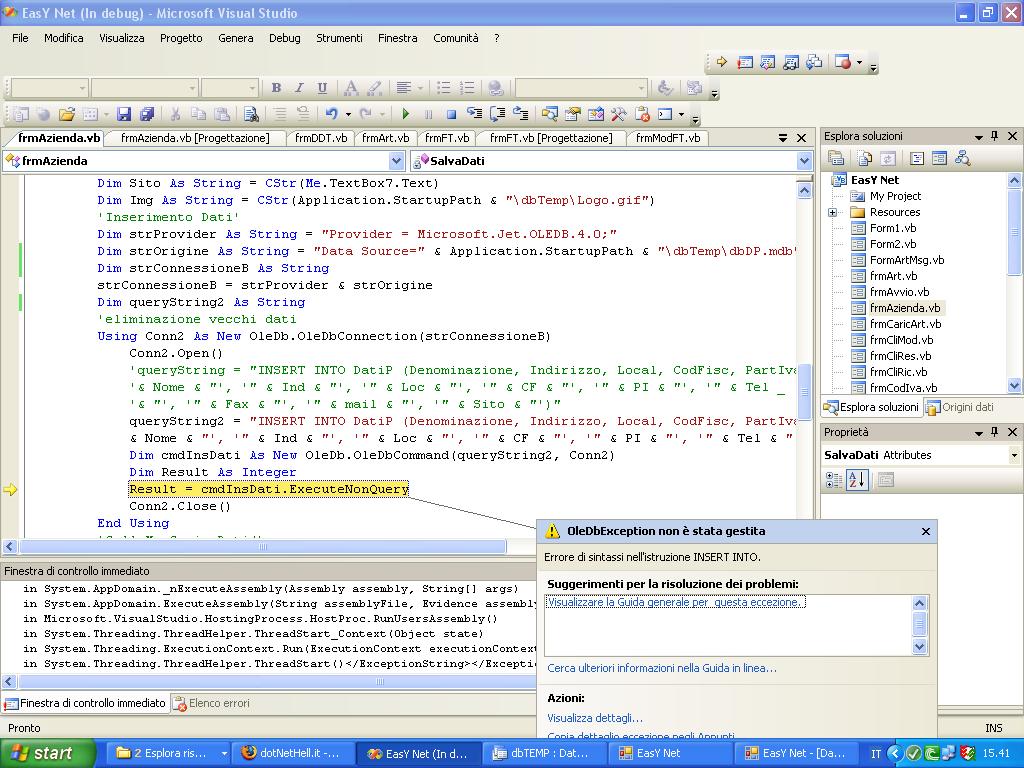Switch to frmDDT.vb tab

[x=321, y=138]
